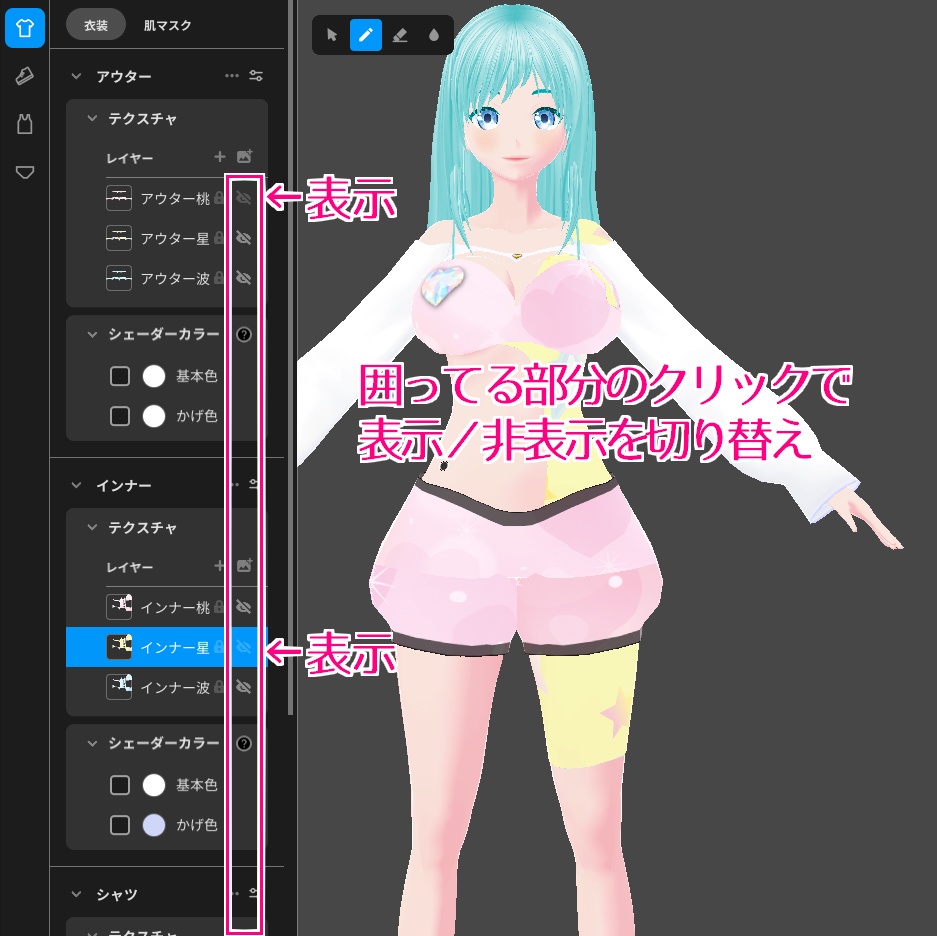Select the arrow selection tool

pyautogui.click(x=331, y=35)
